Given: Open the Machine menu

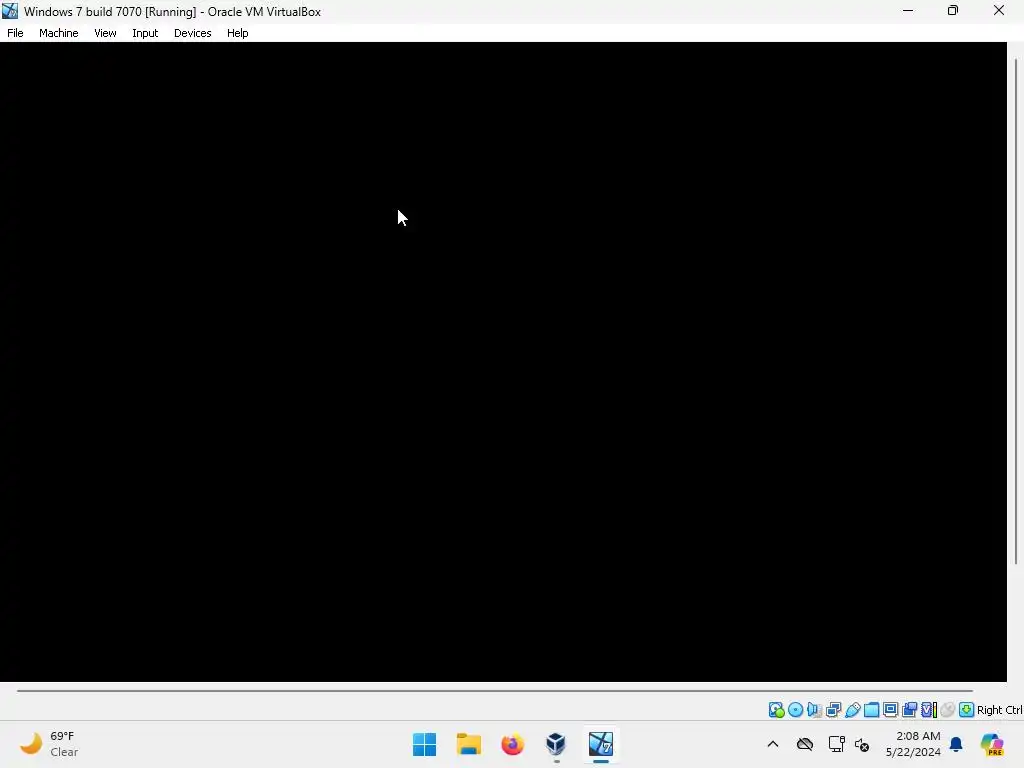Looking at the screenshot, I should [58, 33].
